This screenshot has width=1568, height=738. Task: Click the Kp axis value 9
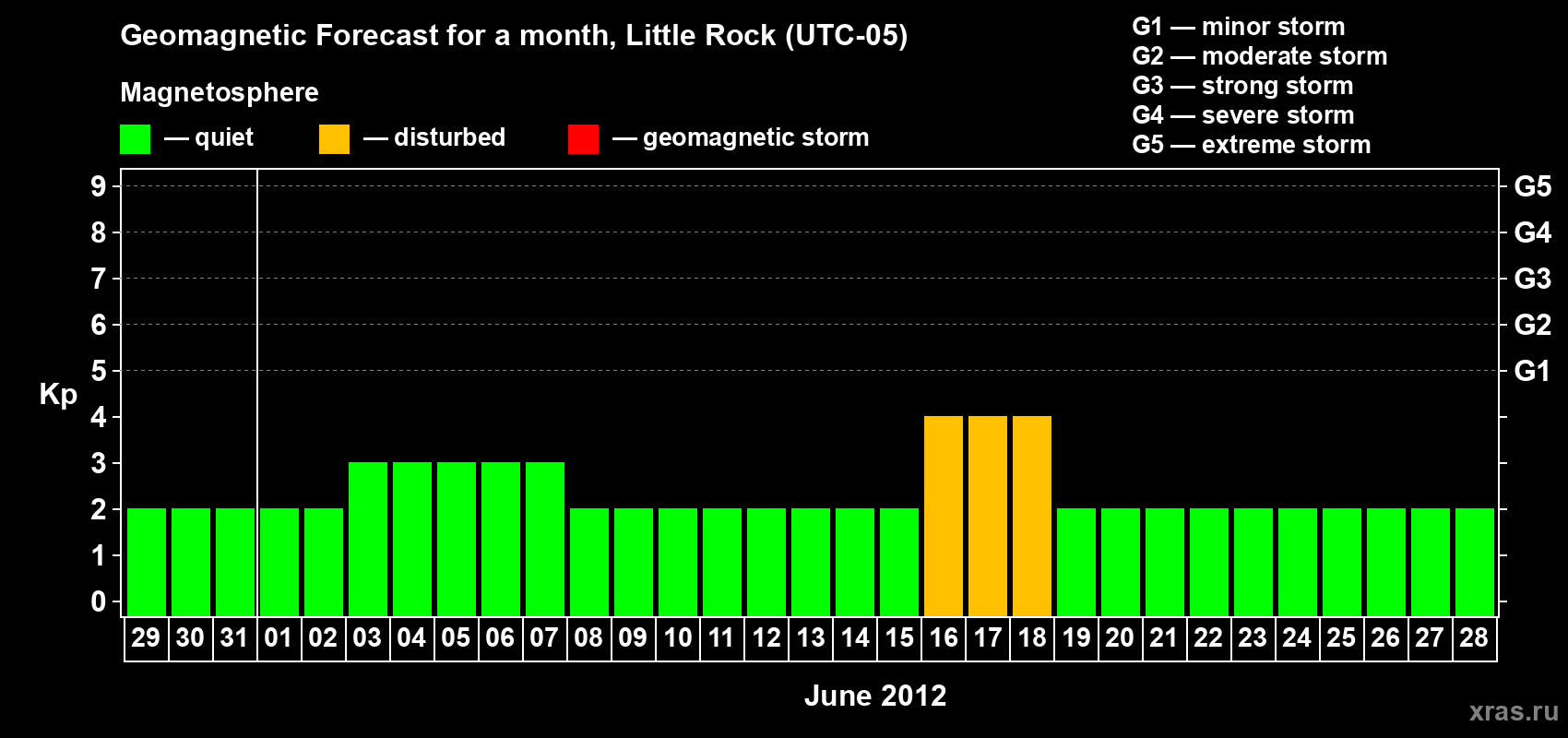pyautogui.click(x=99, y=186)
